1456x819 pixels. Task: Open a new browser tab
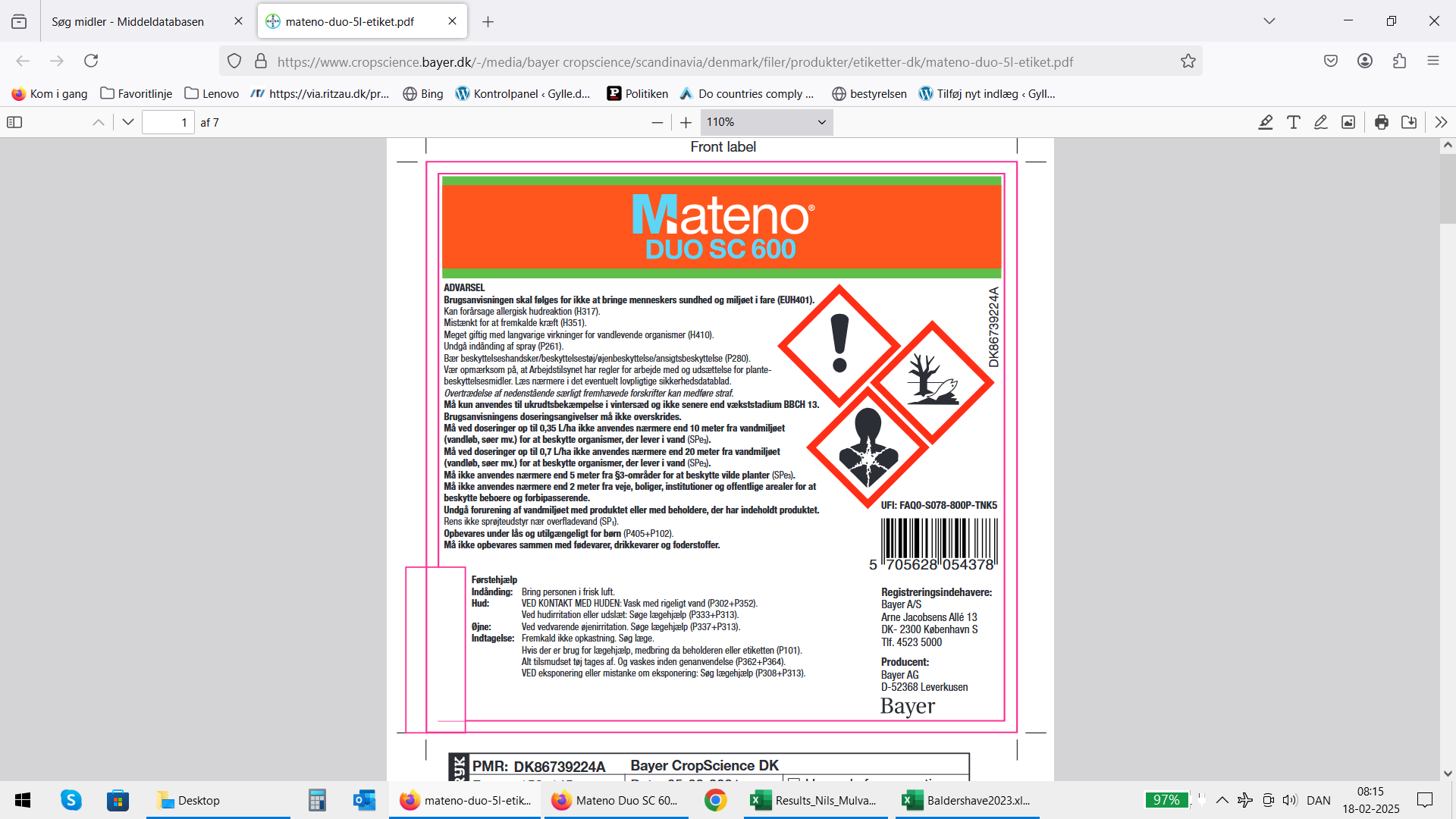pos(488,21)
